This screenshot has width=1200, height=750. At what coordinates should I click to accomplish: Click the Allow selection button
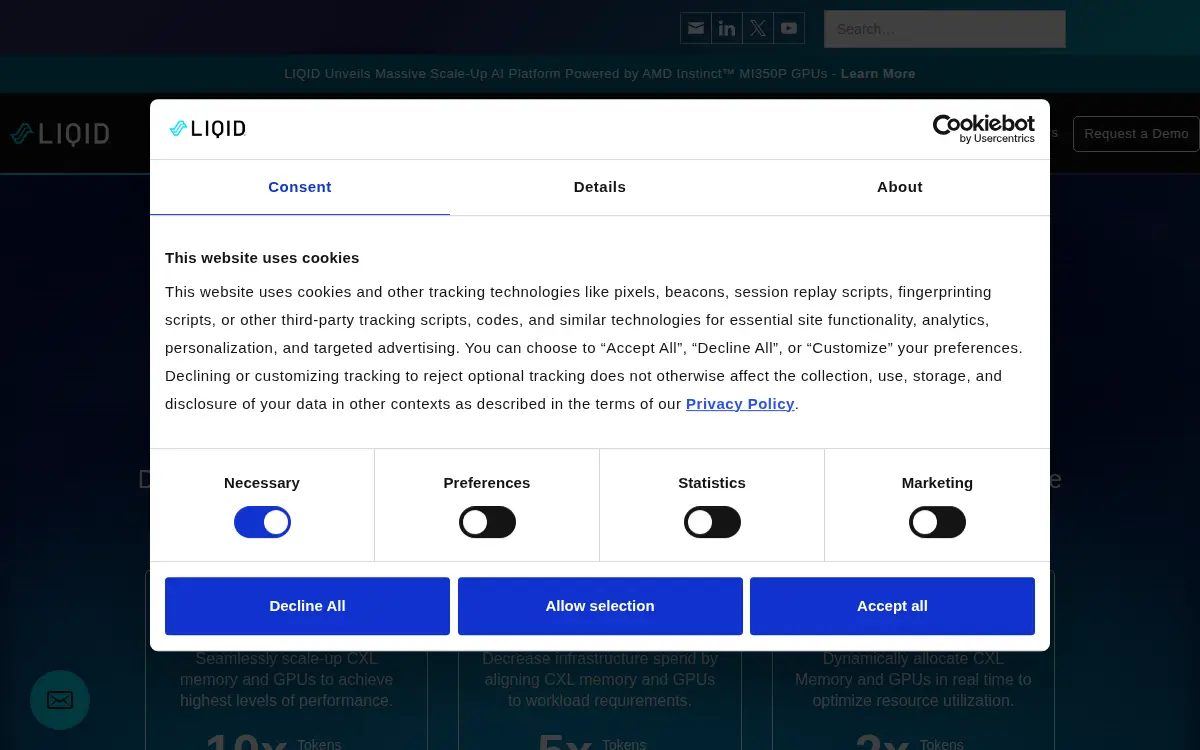pos(600,606)
